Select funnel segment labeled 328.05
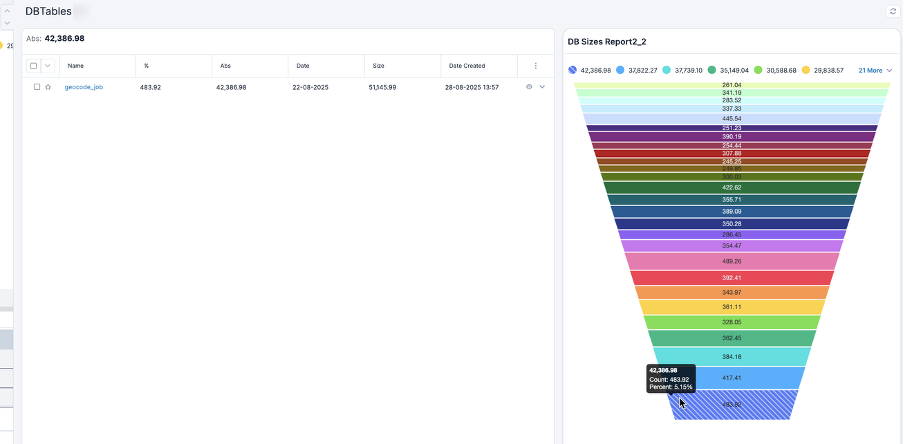The height and width of the screenshot is (444, 904). (732, 322)
